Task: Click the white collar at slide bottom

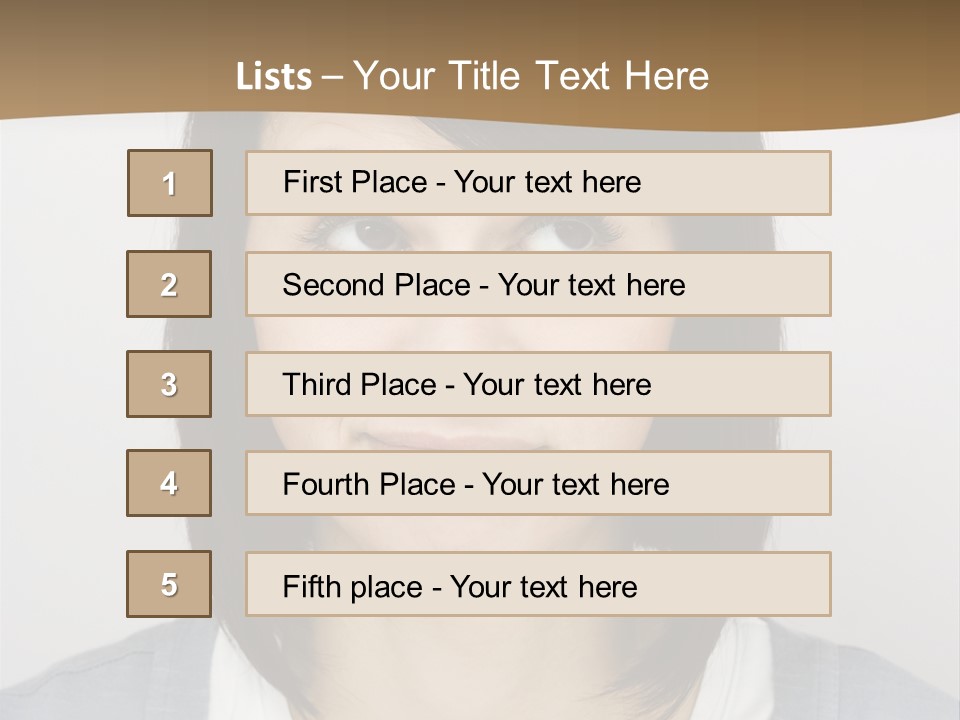Action: 250,680
